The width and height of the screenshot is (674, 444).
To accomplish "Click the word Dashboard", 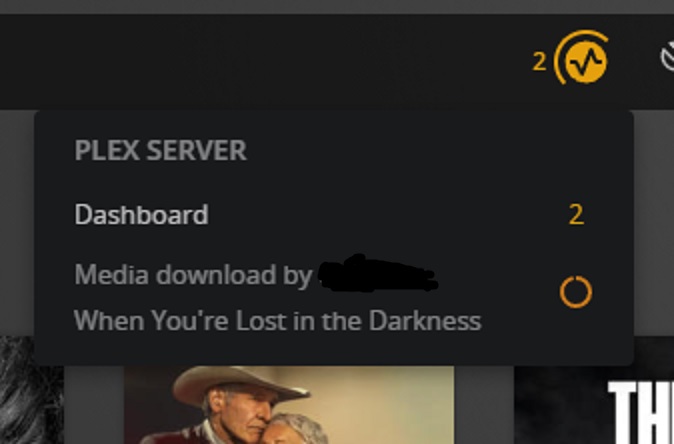I will [x=141, y=214].
